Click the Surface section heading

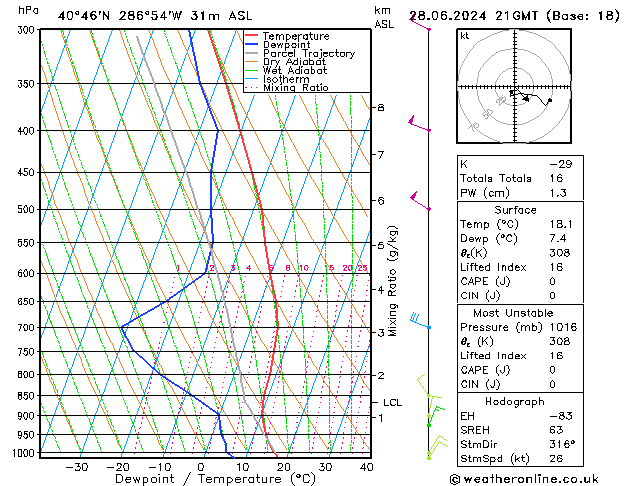[515, 210]
